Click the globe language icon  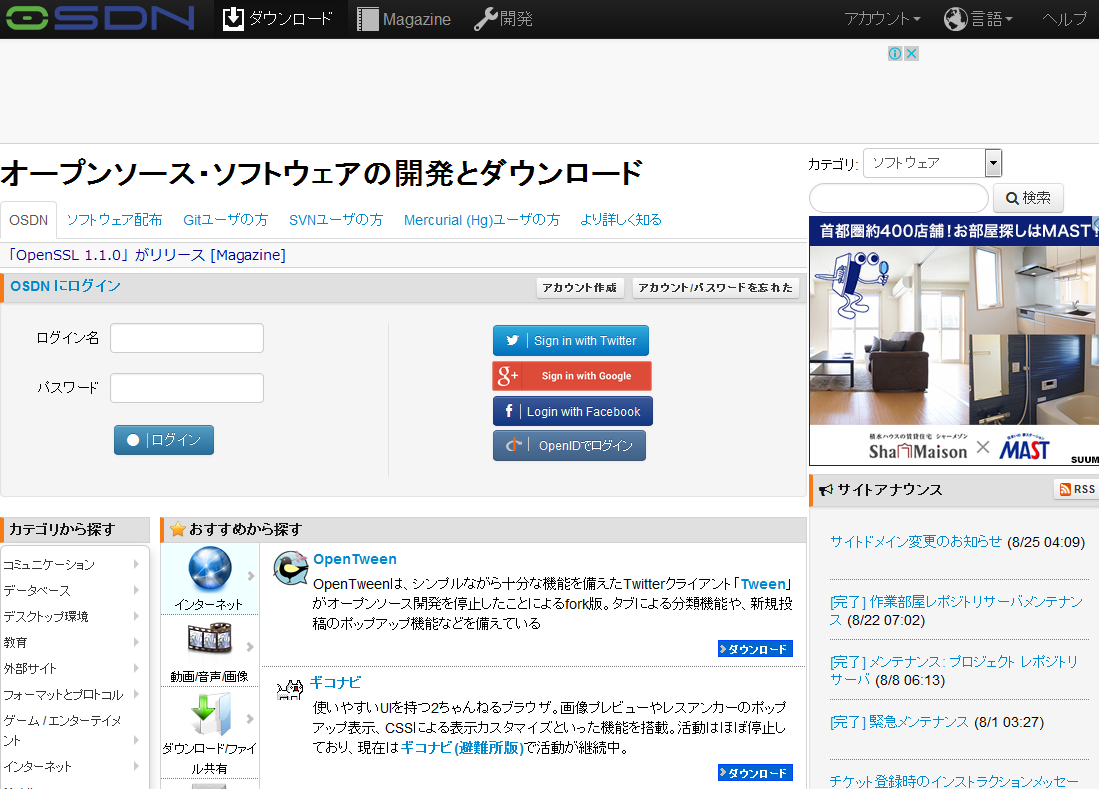pyautogui.click(x=956, y=19)
